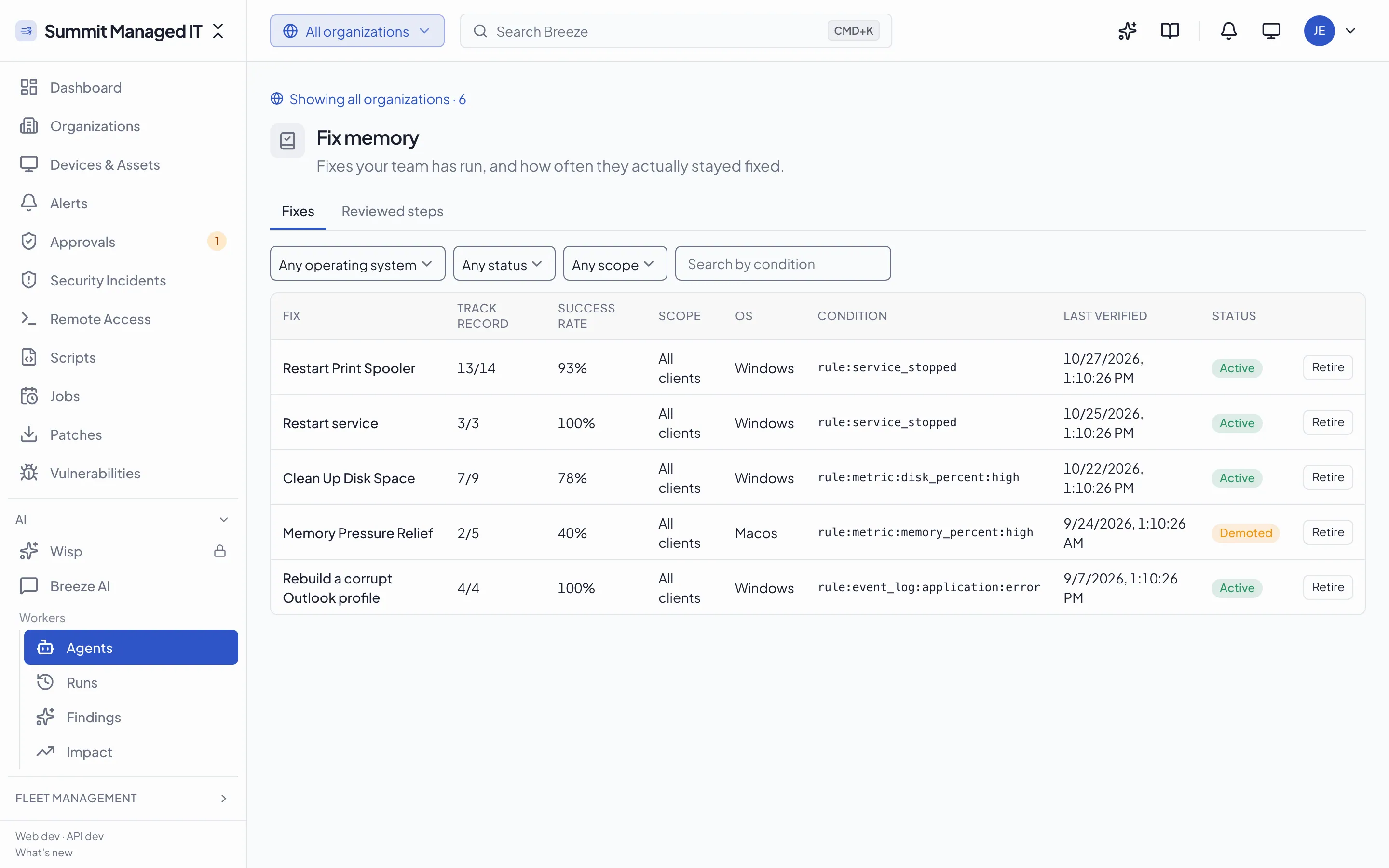Image resolution: width=1389 pixels, height=868 pixels.
Task: Open Any operating system filter
Action: pos(357,263)
